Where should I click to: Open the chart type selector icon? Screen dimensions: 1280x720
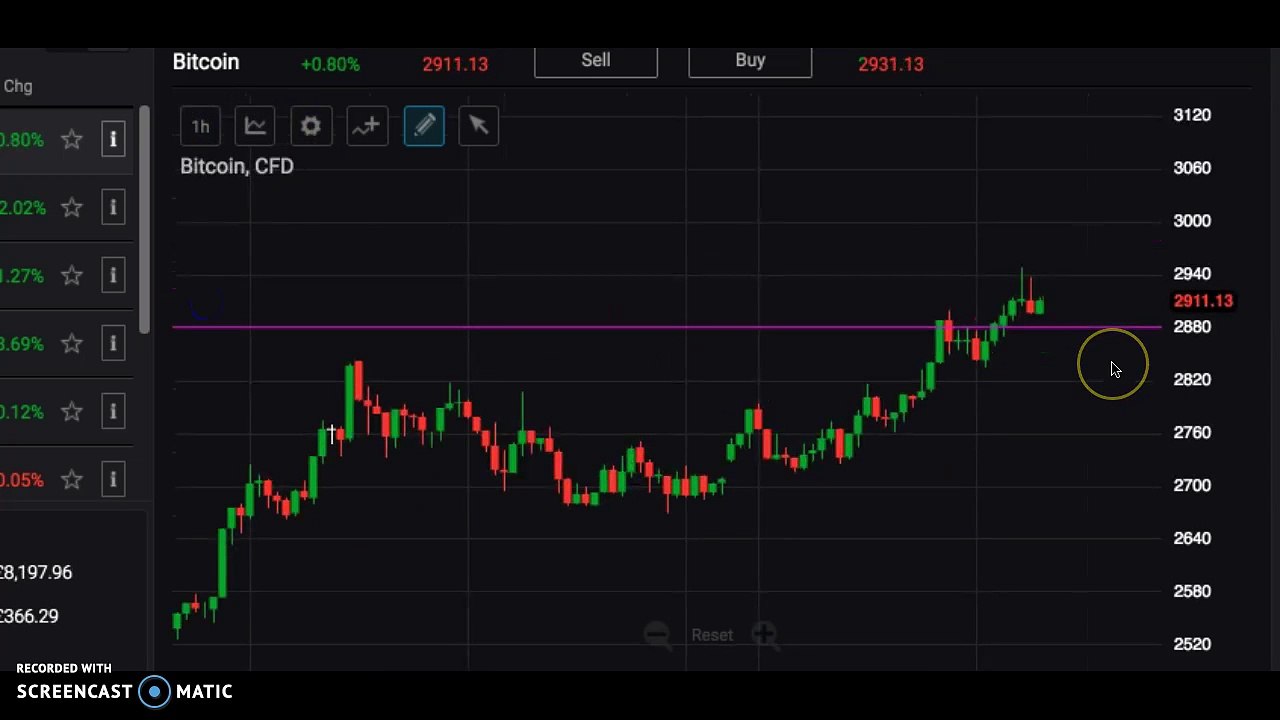(255, 126)
